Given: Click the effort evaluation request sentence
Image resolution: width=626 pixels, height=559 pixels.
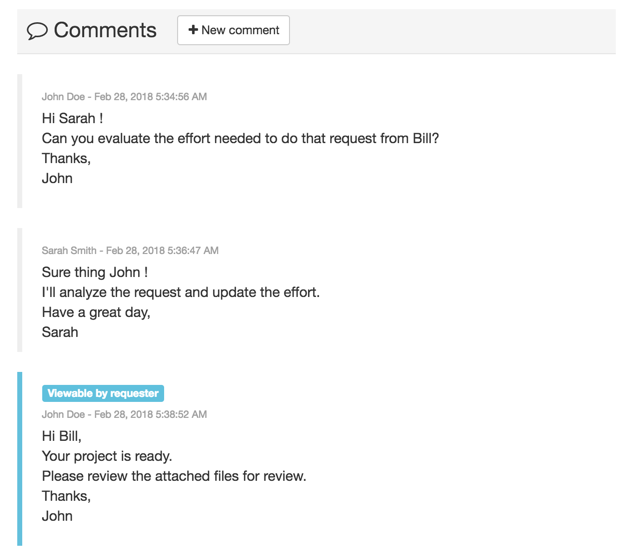Looking at the screenshot, I should [x=240, y=139].
